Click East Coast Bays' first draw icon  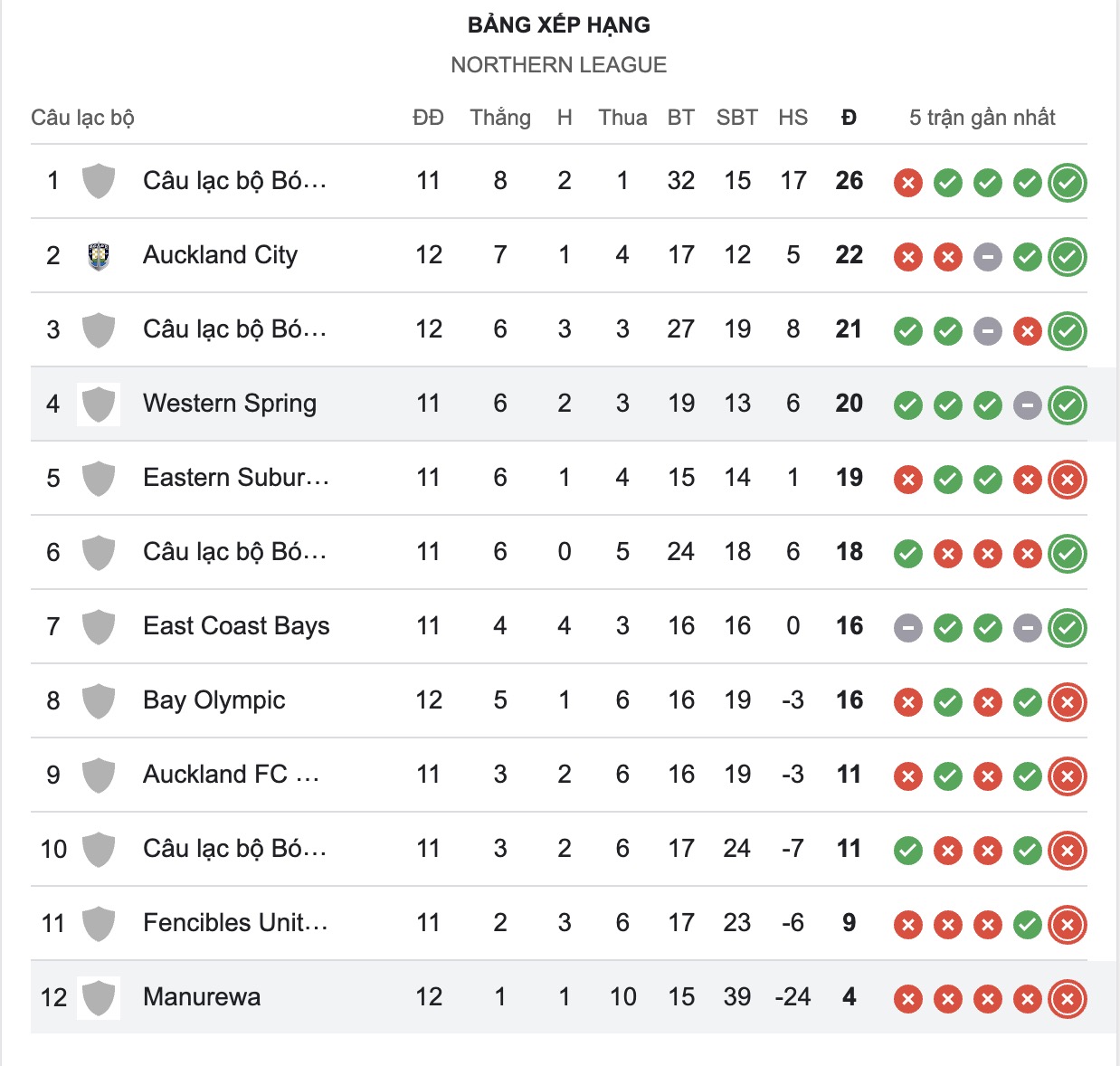(x=908, y=628)
